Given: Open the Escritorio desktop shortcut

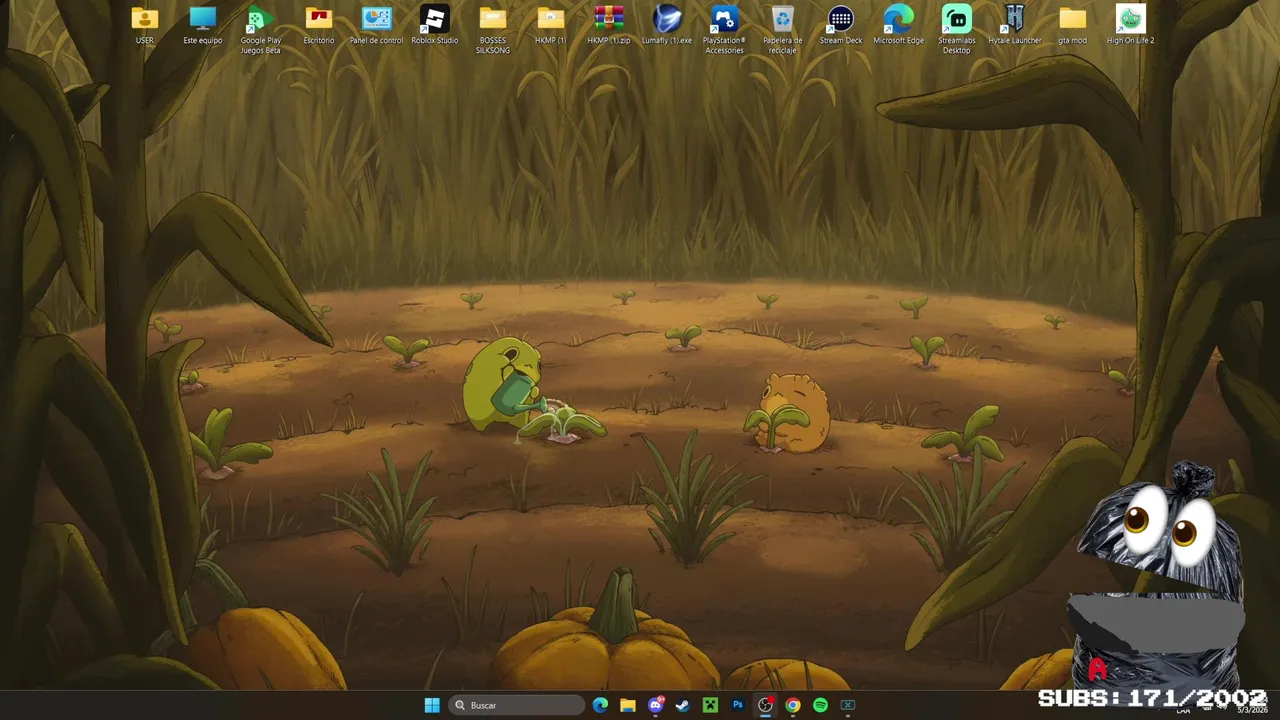Looking at the screenshot, I should (x=319, y=26).
